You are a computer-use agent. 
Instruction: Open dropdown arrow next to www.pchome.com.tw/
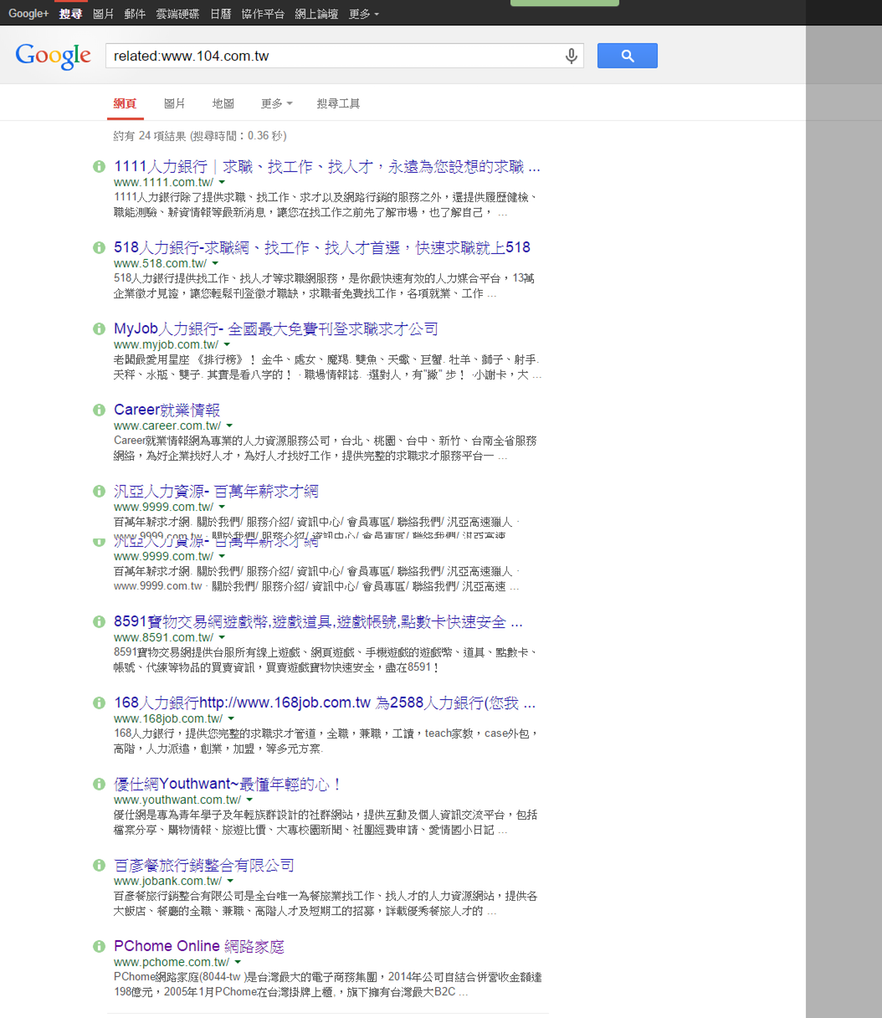point(238,962)
